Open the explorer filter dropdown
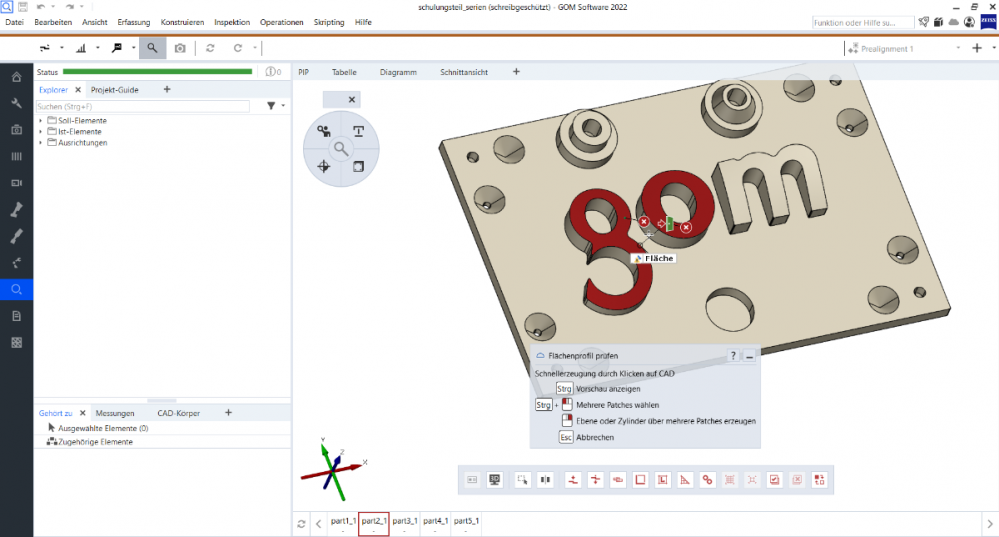 pyautogui.click(x=283, y=106)
